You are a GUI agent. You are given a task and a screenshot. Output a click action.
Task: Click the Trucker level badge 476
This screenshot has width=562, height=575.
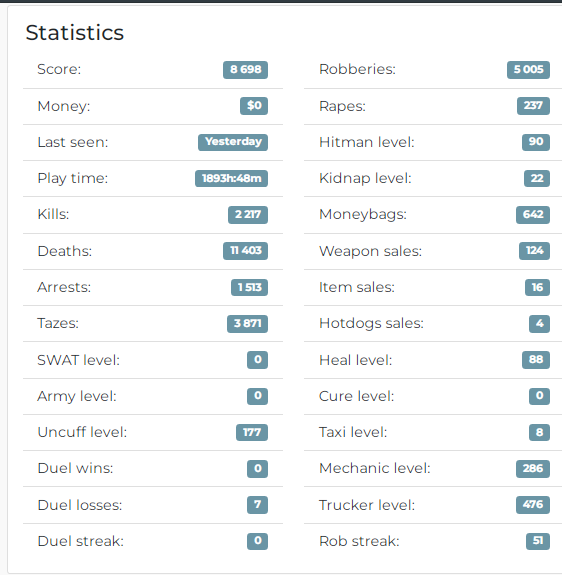(533, 505)
